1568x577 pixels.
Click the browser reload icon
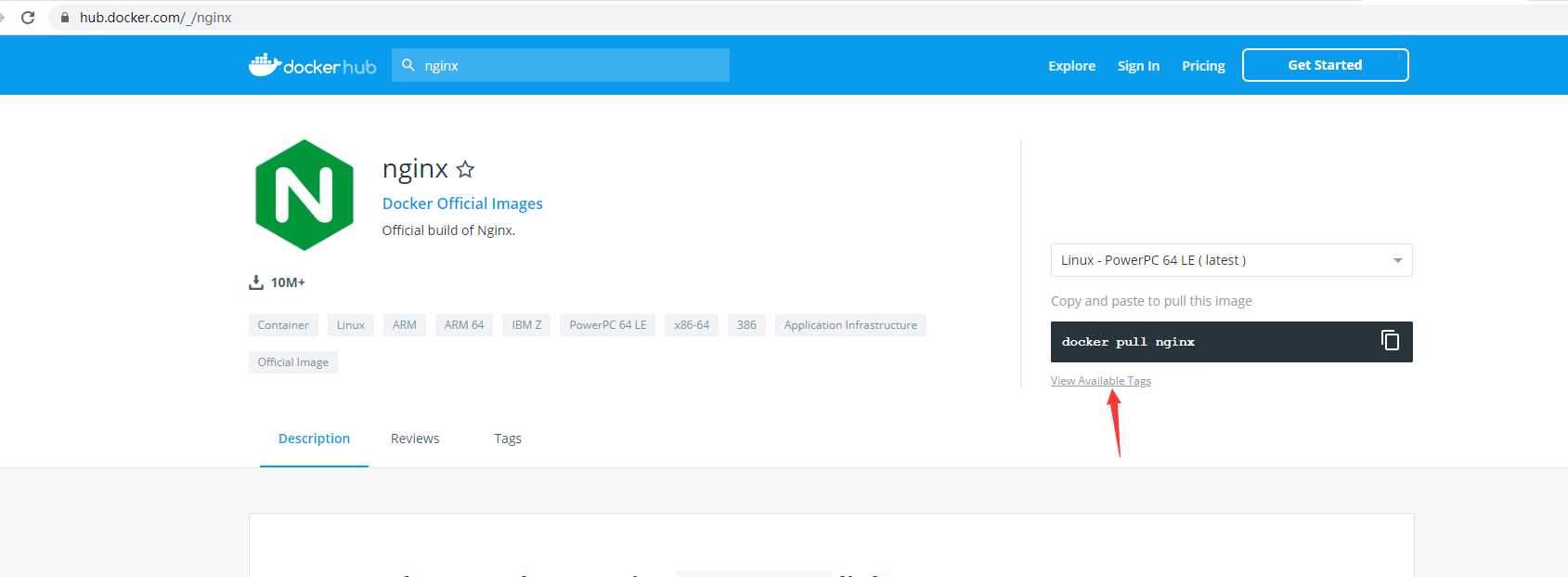click(x=28, y=18)
